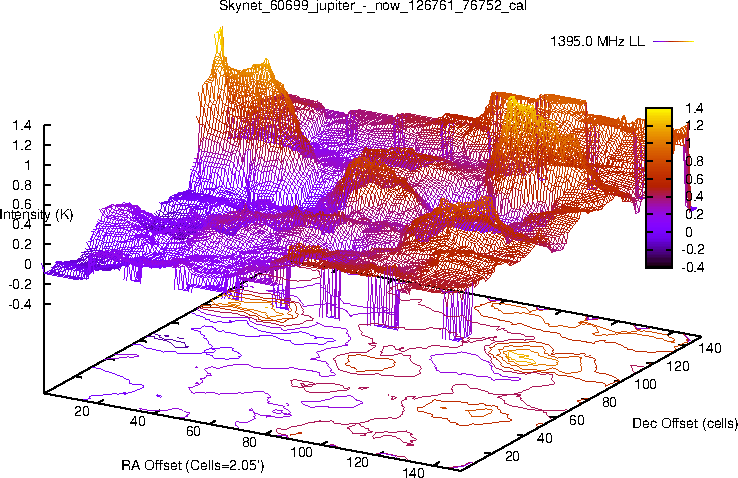Select the legend label 1395.0 MHz LL
738x478 pixels.
click(597, 41)
